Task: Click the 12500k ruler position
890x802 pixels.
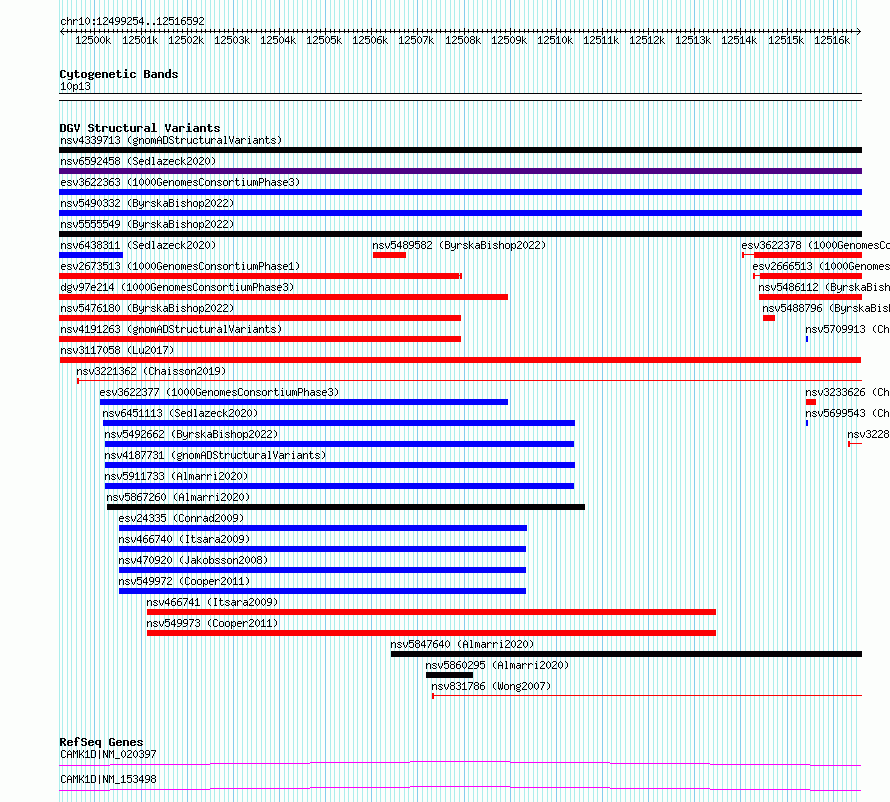Action: click(x=93, y=40)
